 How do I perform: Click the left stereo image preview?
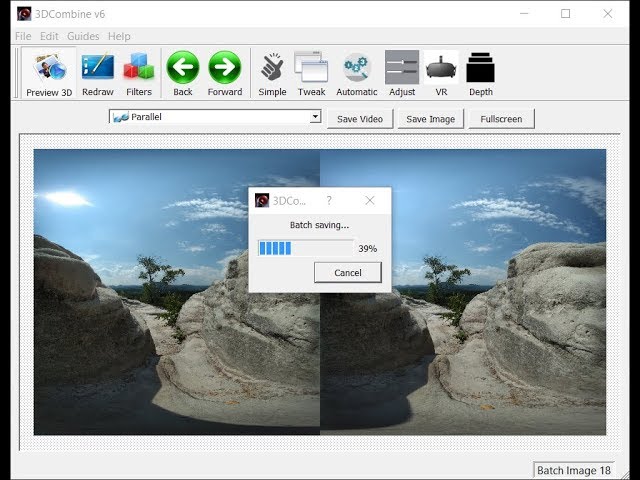pyautogui.click(x=177, y=292)
